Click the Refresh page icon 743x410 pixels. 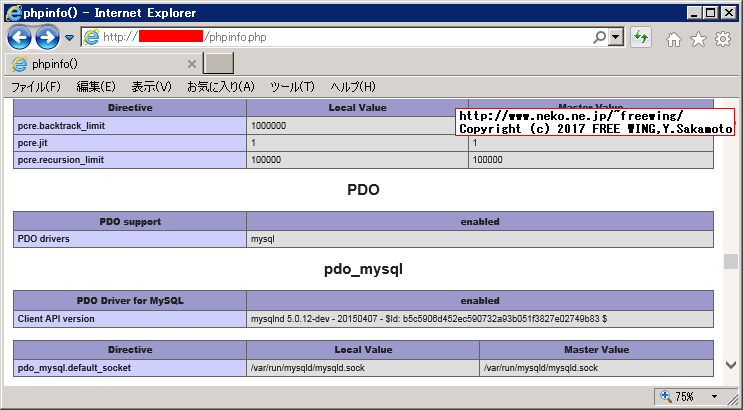point(641,38)
